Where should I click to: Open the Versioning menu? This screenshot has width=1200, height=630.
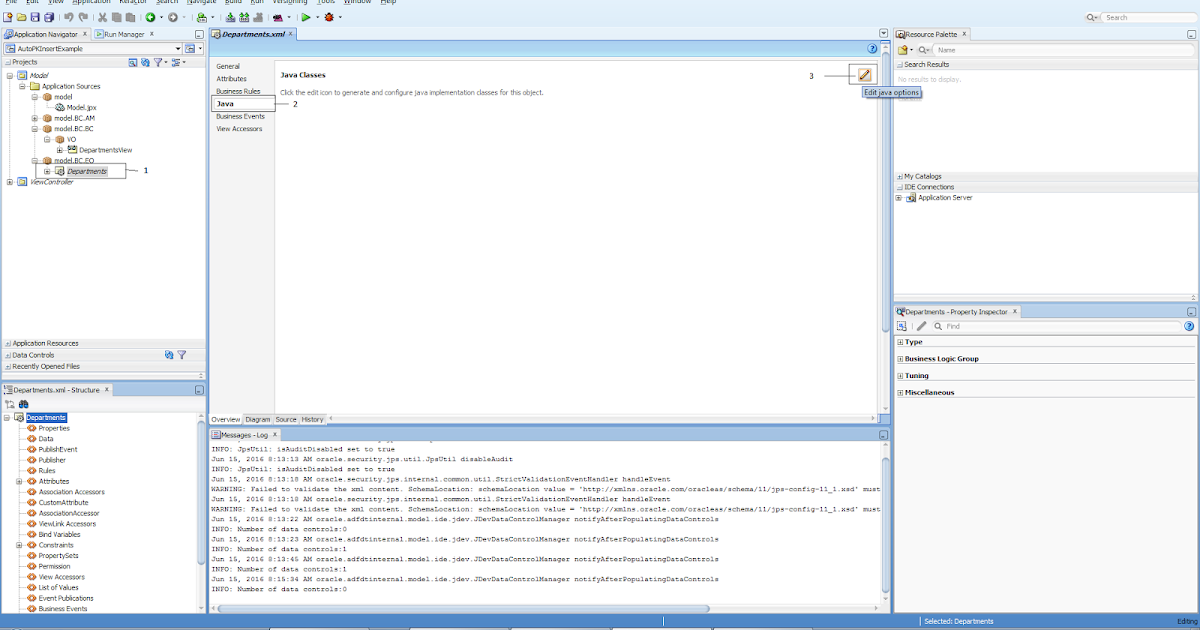(290, 2)
